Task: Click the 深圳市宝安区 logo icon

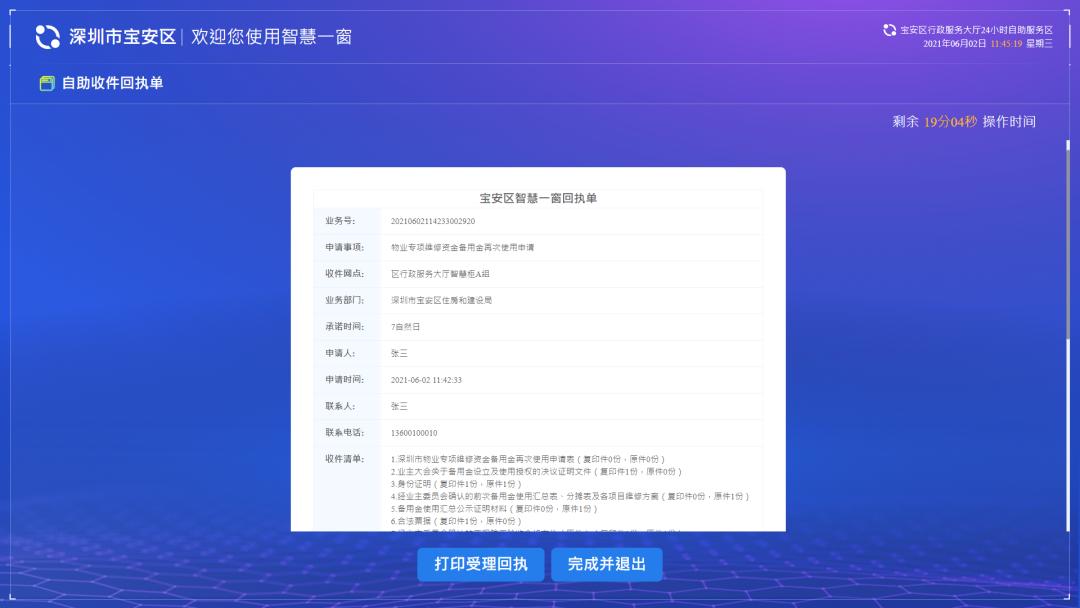Action: point(48,37)
